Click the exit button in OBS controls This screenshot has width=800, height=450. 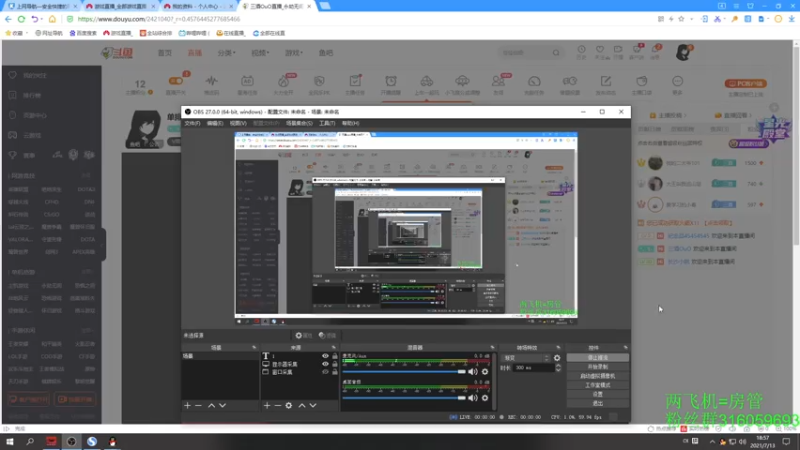pos(597,404)
